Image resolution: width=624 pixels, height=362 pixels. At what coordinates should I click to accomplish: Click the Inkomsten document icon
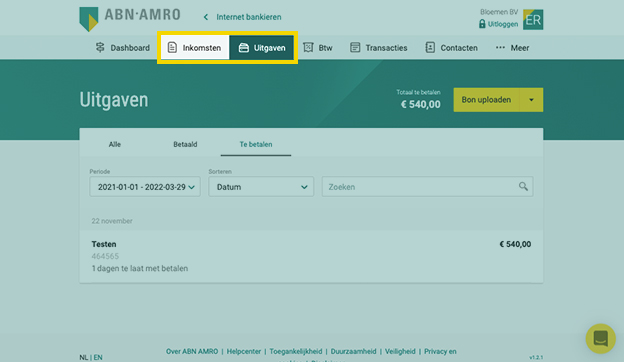coord(172,48)
